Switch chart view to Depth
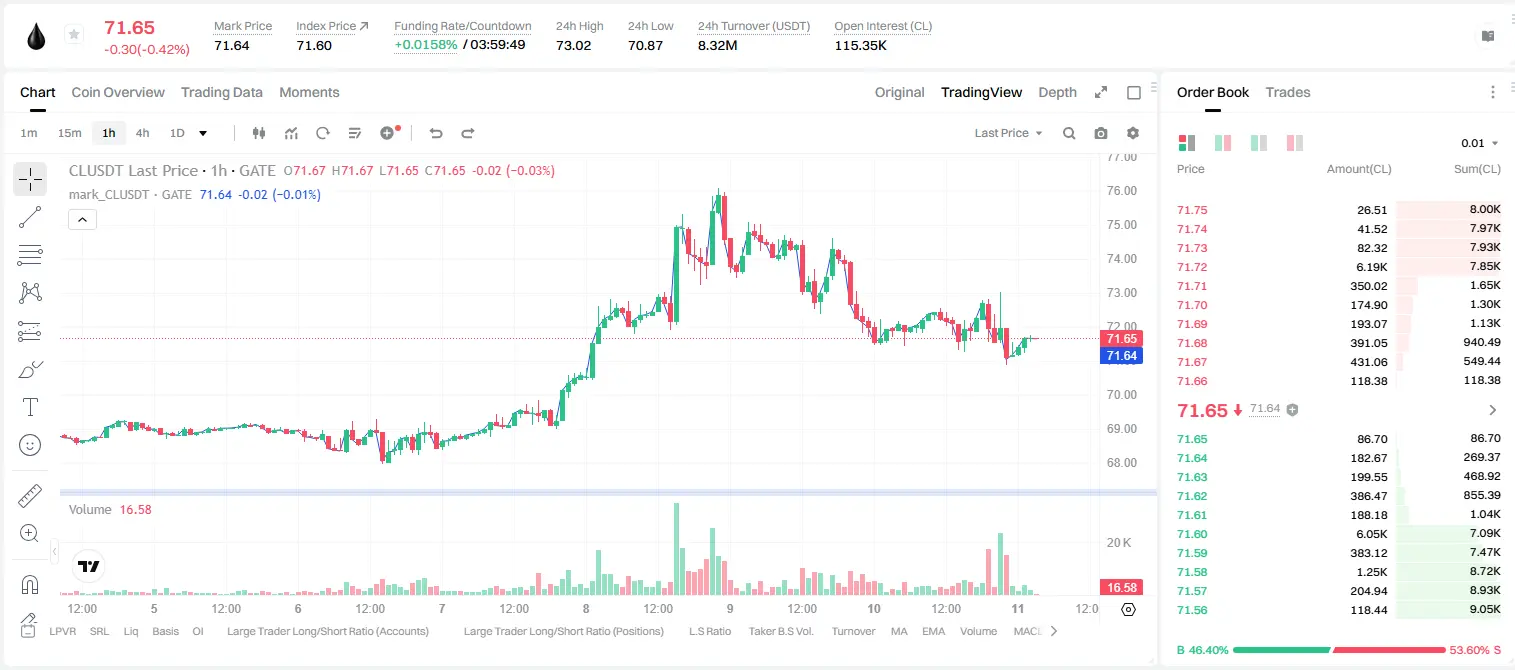The height and width of the screenshot is (670, 1515). (1057, 92)
